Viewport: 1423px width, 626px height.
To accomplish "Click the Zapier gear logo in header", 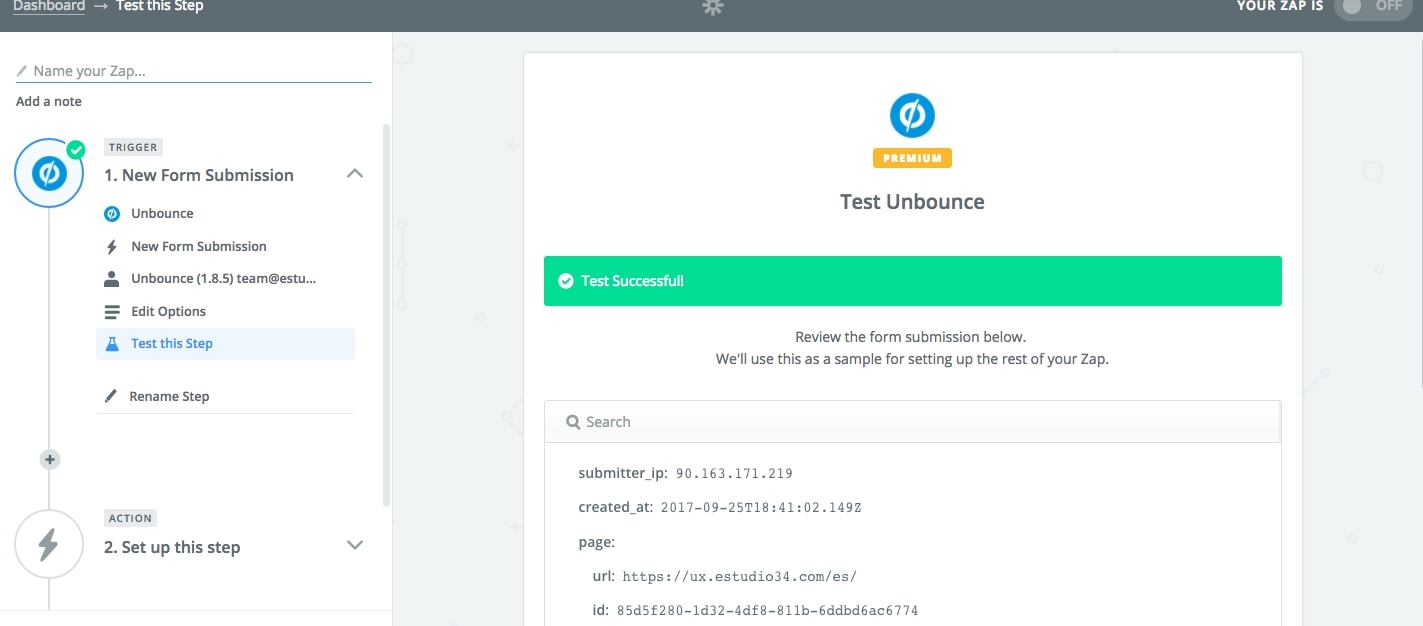I will click(712, 6).
